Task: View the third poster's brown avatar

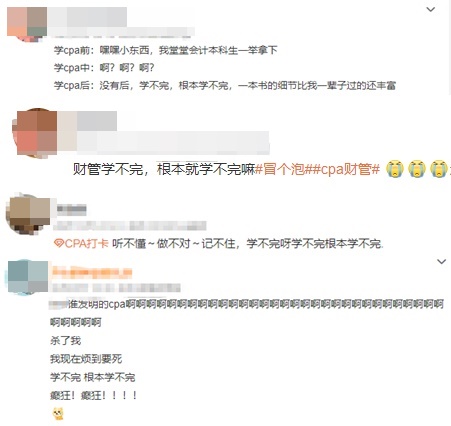Action: [28, 214]
